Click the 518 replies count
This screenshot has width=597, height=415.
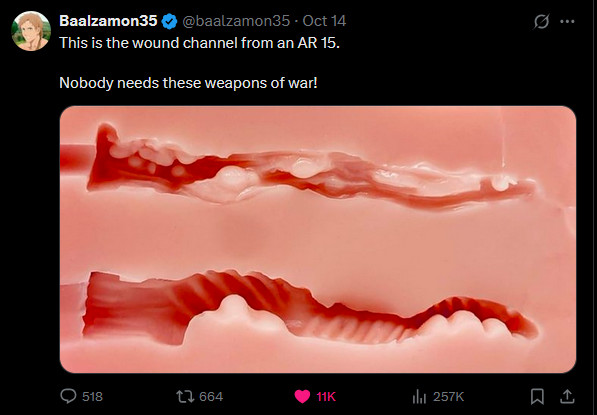pyautogui.click(x=93, y=397)
